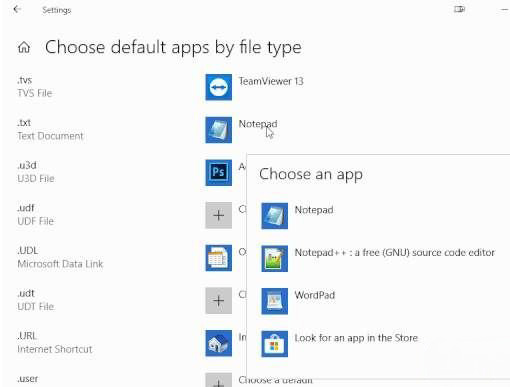Open the Settings home icon
This screenshot has height=387, width=510.
point(24,47)
